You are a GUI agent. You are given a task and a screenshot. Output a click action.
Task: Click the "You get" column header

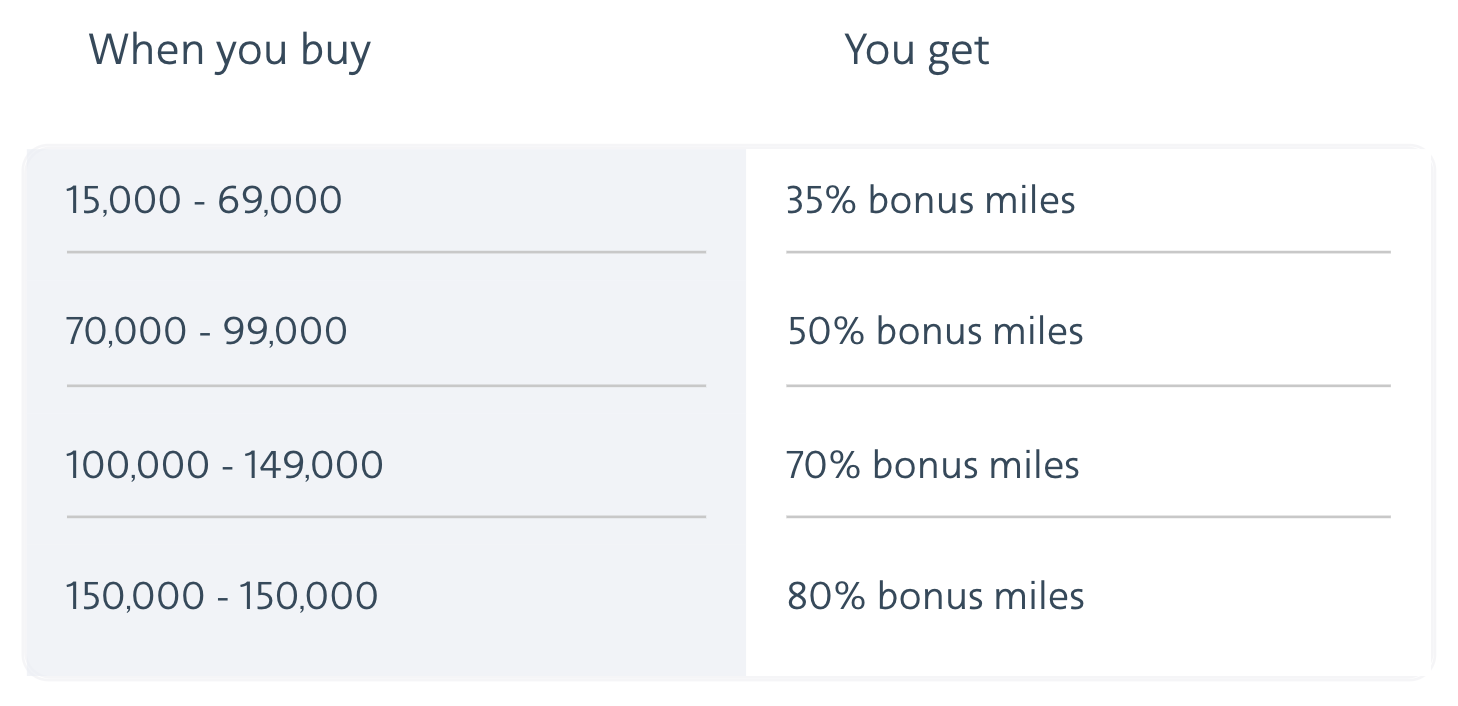click(916, 50)
